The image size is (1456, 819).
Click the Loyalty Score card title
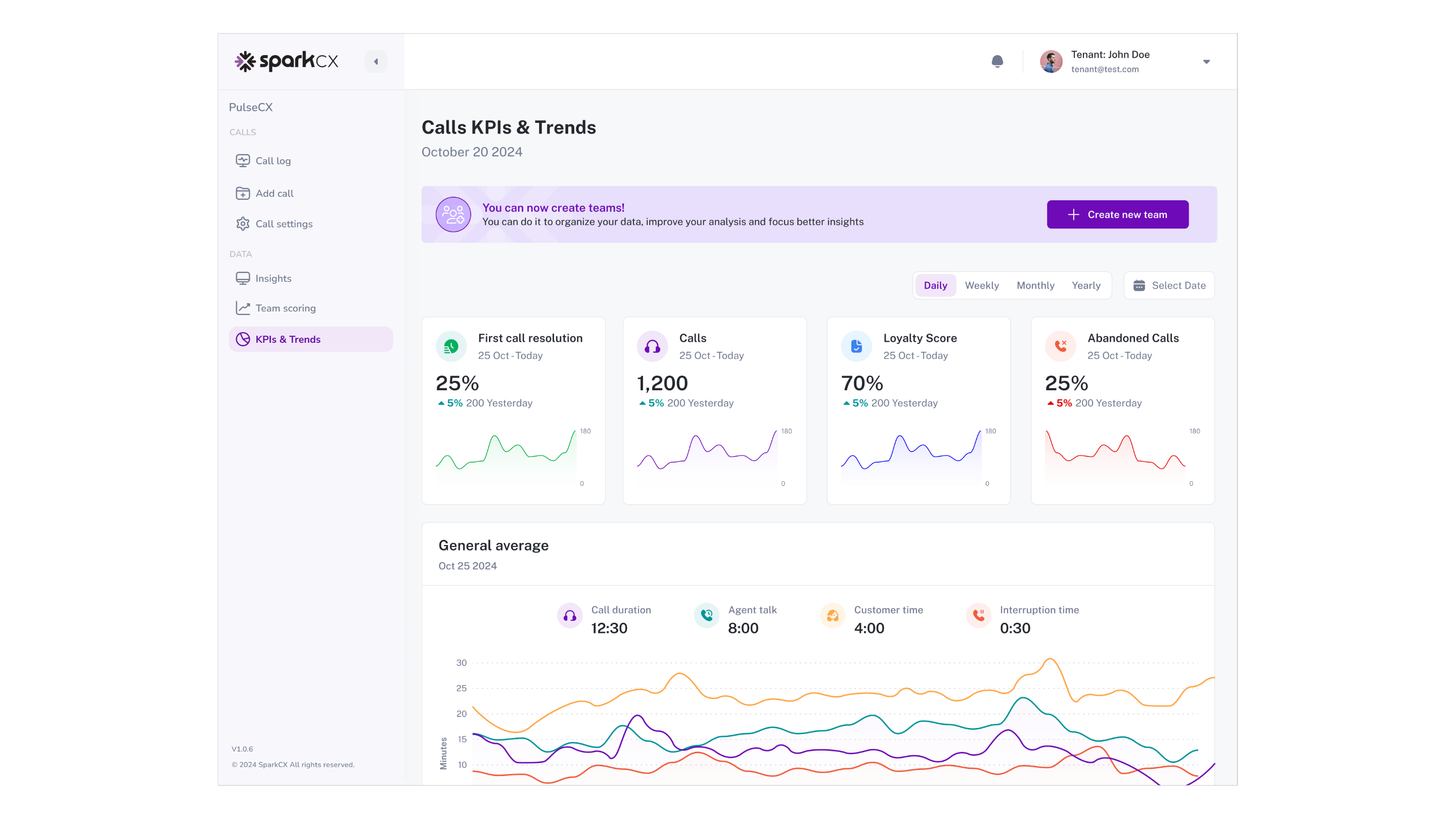click(920, 338)
